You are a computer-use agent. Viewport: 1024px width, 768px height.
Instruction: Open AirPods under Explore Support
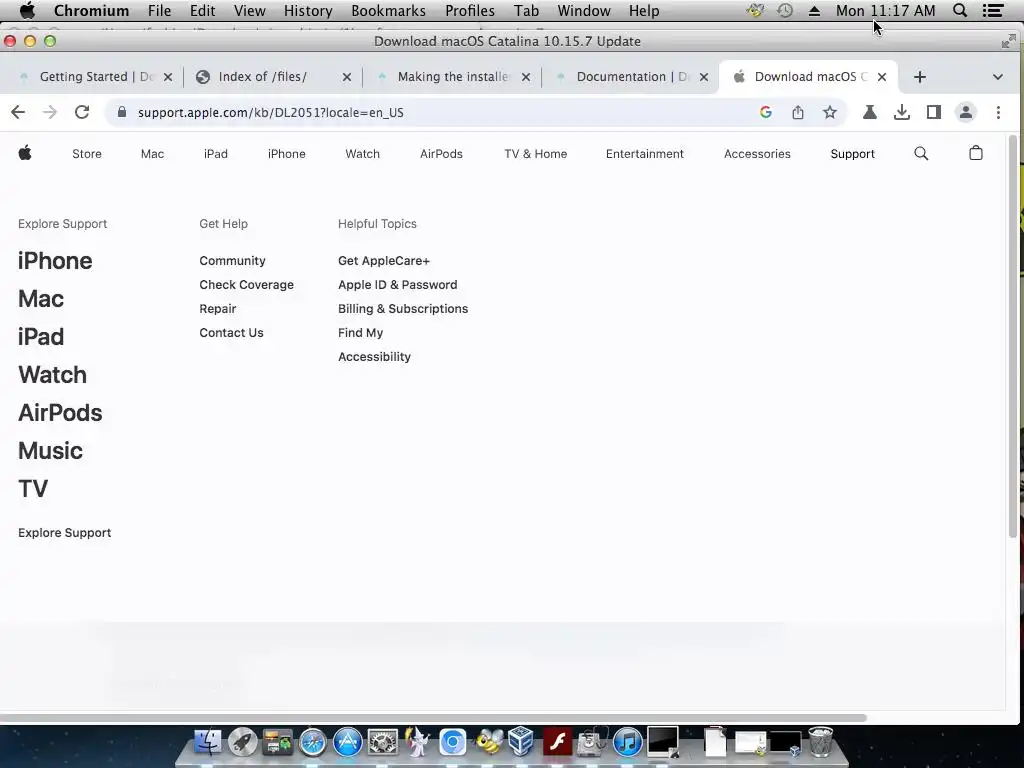click(x=60, y=413)
